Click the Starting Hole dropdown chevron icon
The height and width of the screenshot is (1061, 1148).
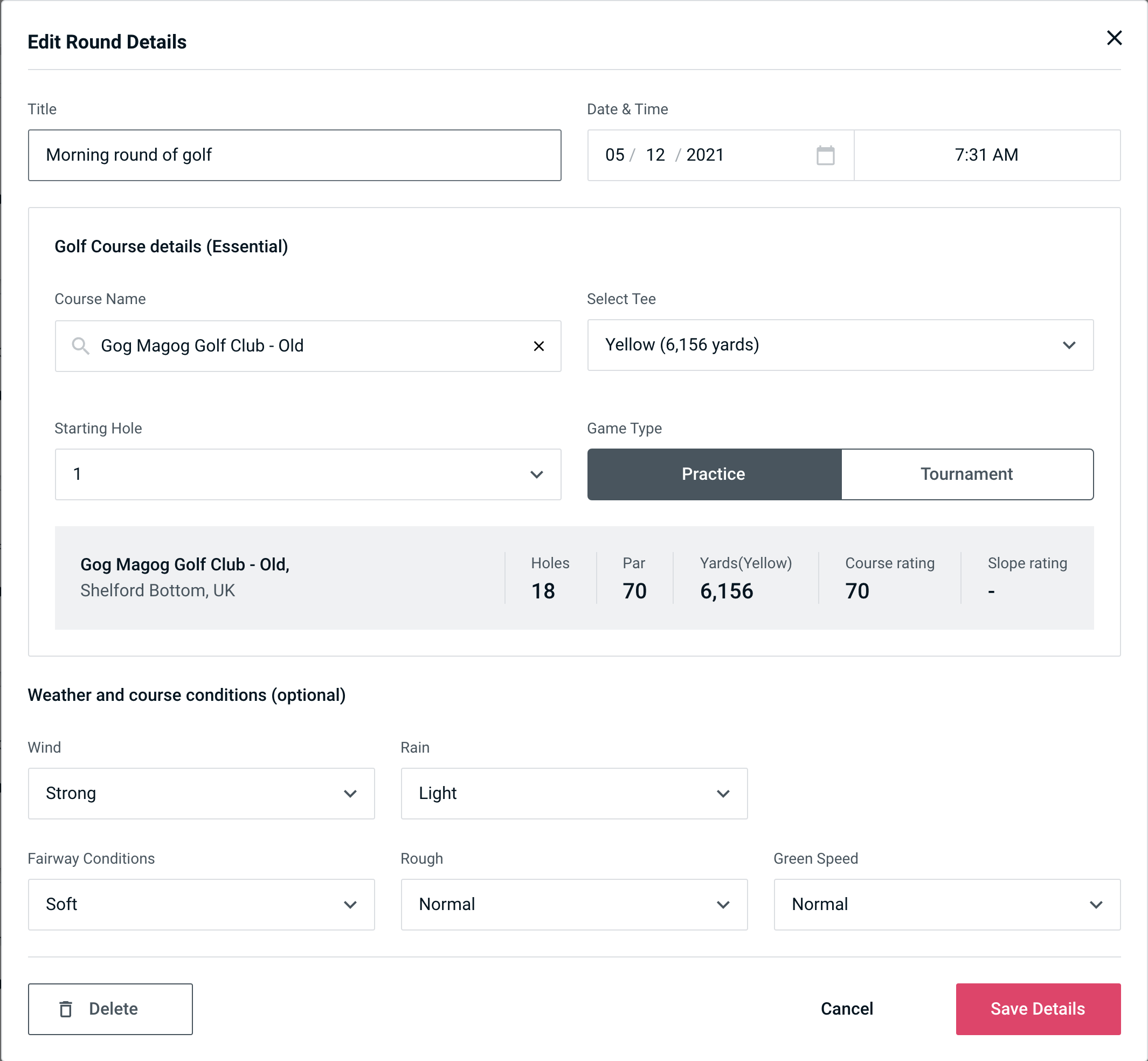pyautogui.click(x=538, y=474)
